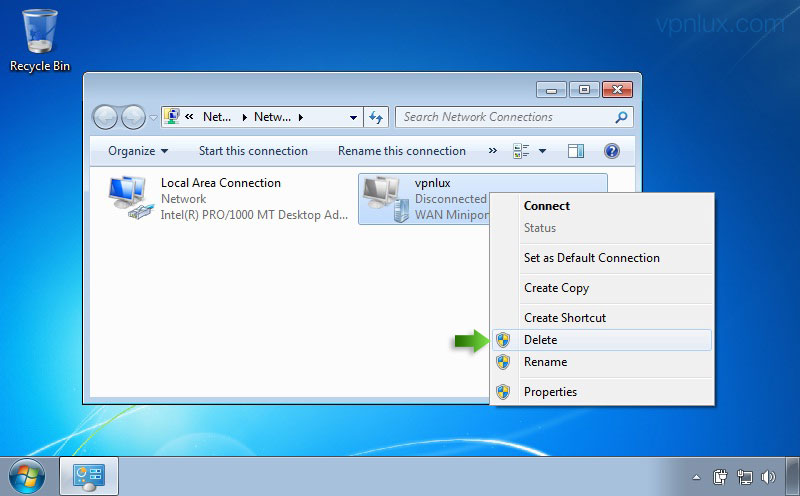This screenshot has width=800, height=496.
Task: Click 'Local Area Connection' name text
Action: [x=220, y=183]
